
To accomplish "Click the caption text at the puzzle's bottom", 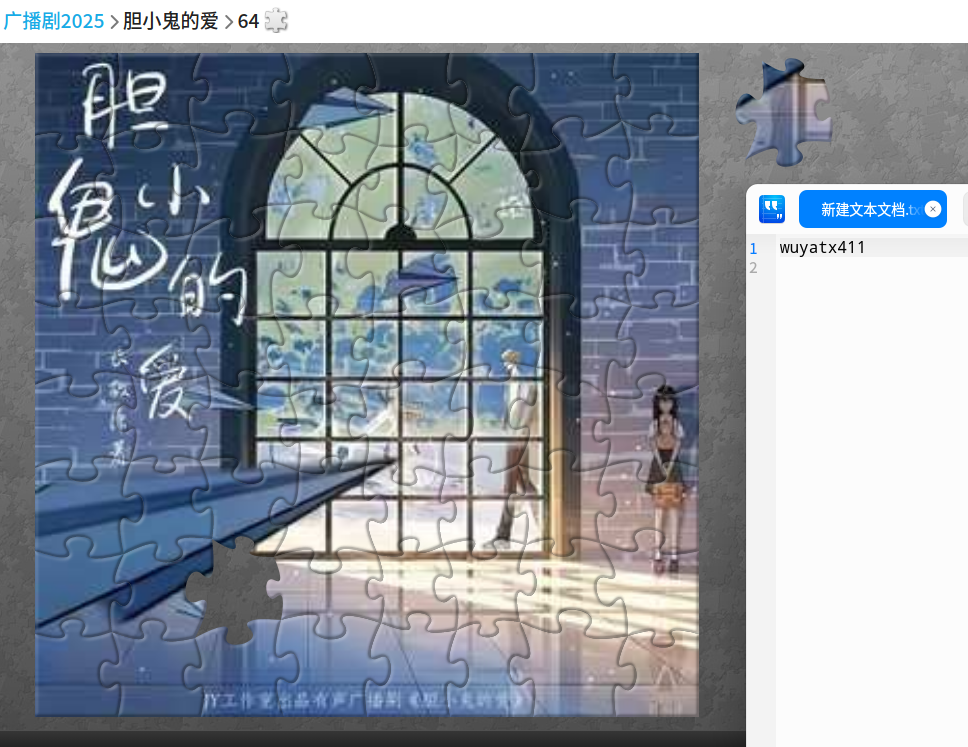I will click(x=364, y=701).
